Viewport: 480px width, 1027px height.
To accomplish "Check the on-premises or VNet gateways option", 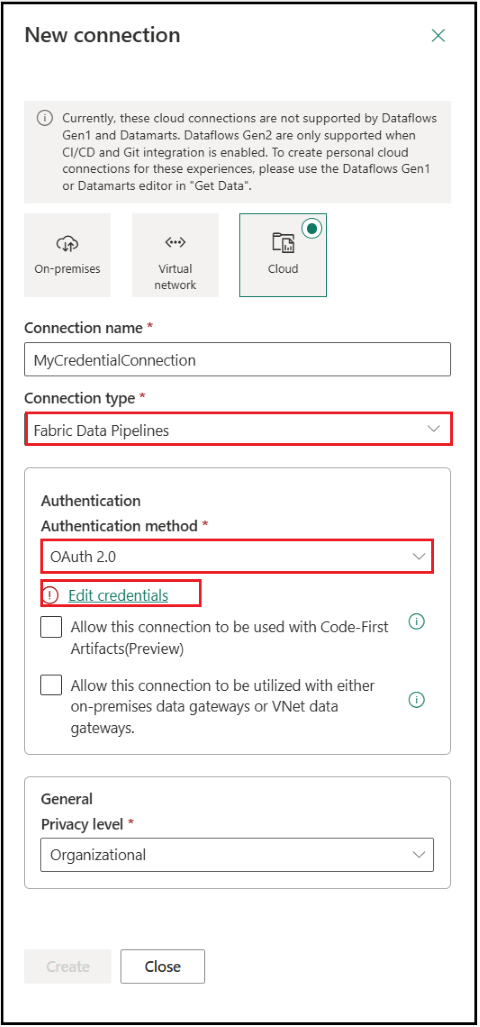I will [x=51, y=686].
